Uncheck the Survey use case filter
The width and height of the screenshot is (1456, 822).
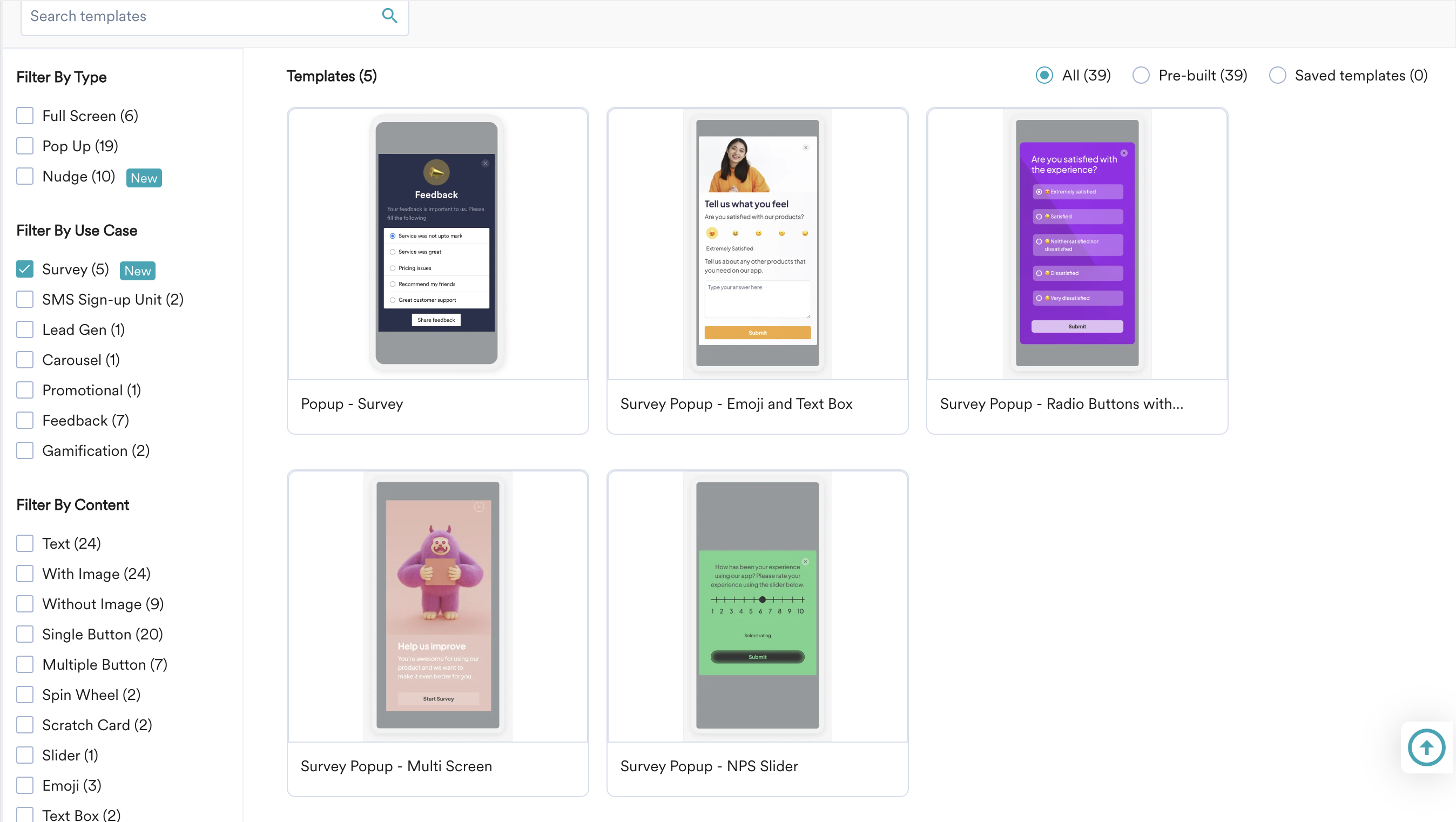click(x=25, y=269)
